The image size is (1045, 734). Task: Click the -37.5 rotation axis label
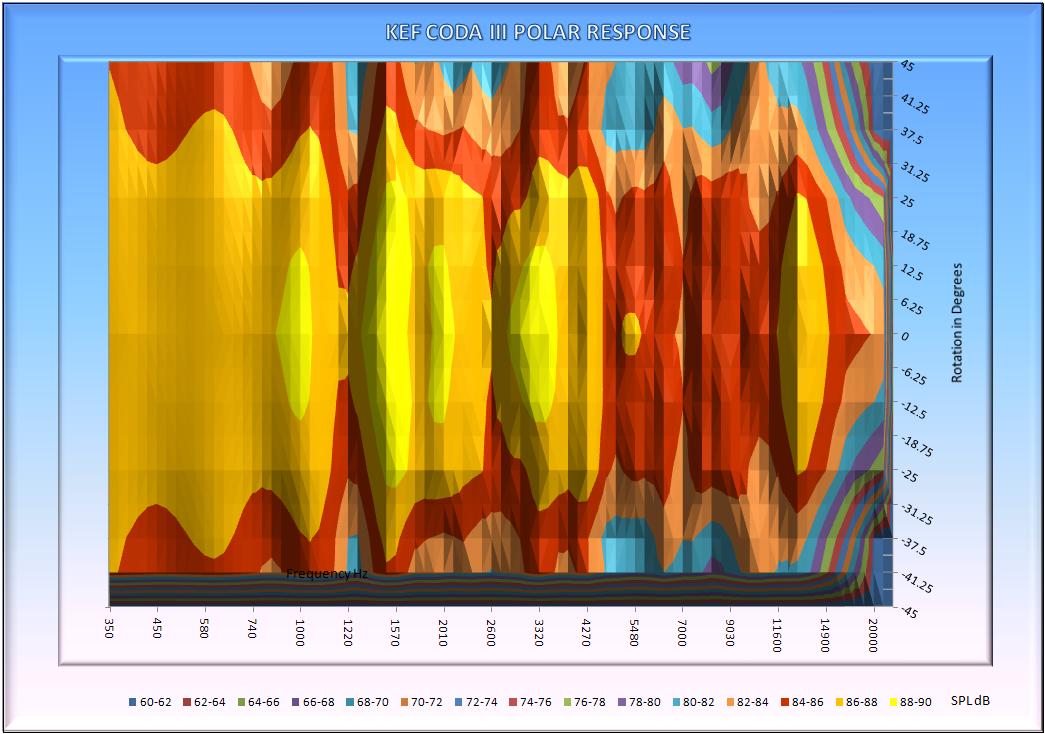click(914, 547)
